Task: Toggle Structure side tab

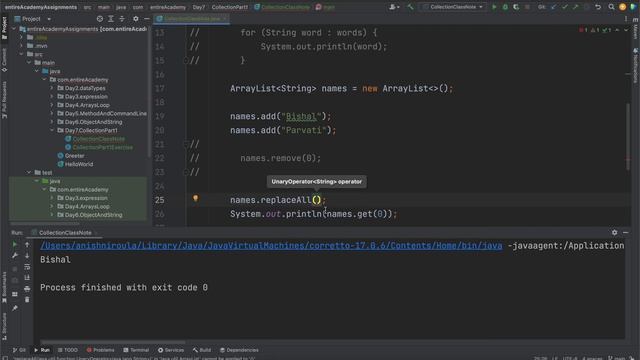Action: (4, 326)
